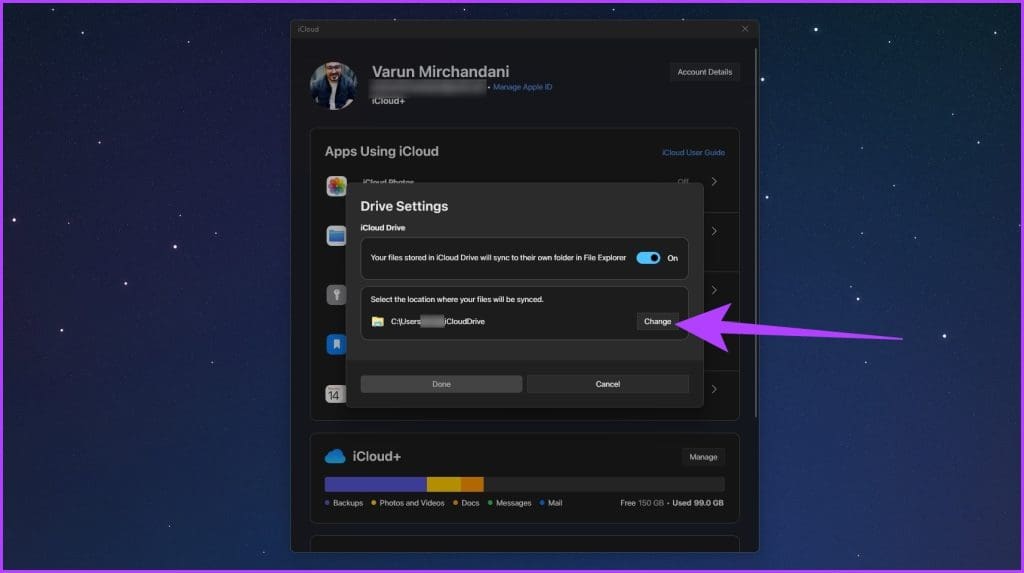Expand the Passwords row chevron
1024x573 pixels.
[714, 289]
